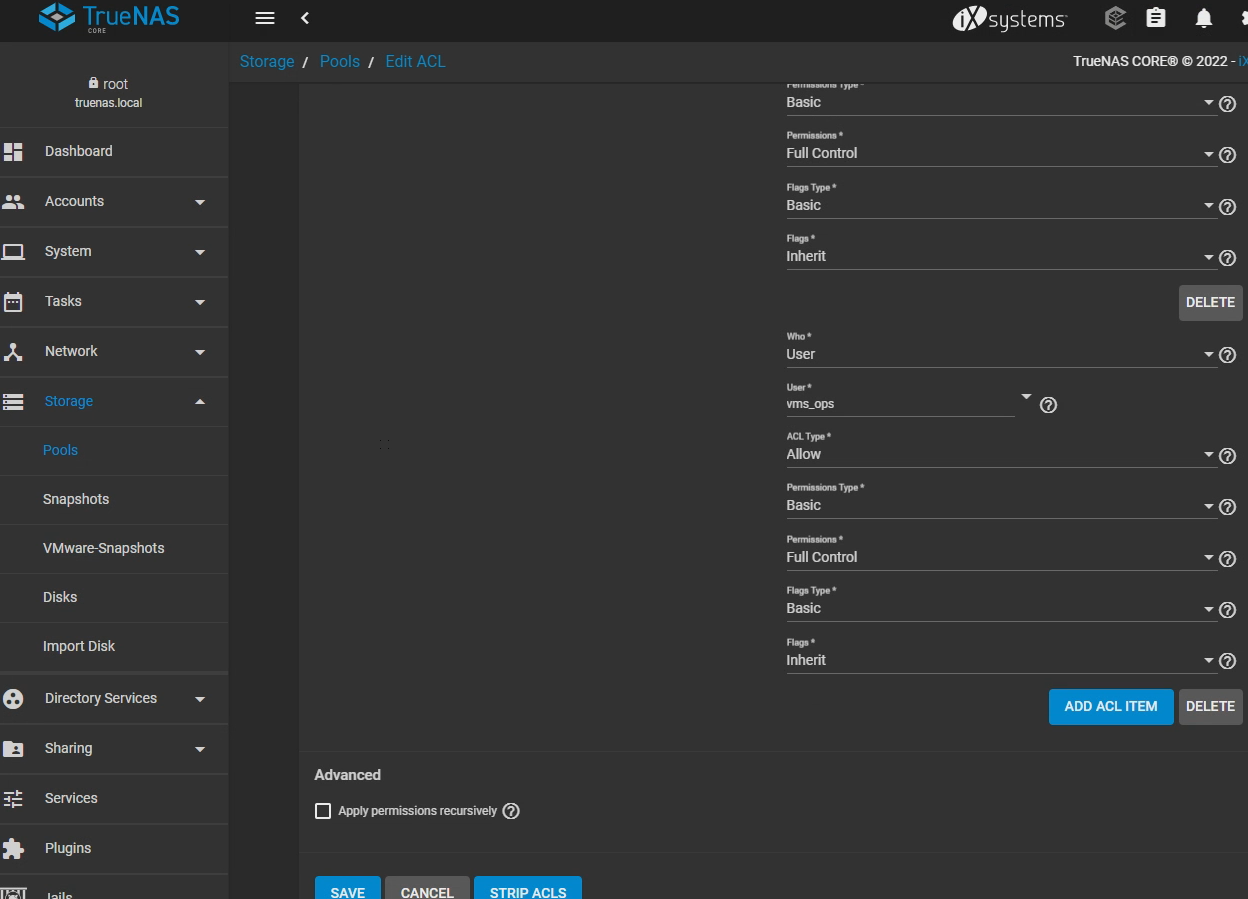Image resolution: width=1248 pixels, height=899 pixels.
Task: Navigate to Storage breadcrumb link
Action: click(267, 62)
